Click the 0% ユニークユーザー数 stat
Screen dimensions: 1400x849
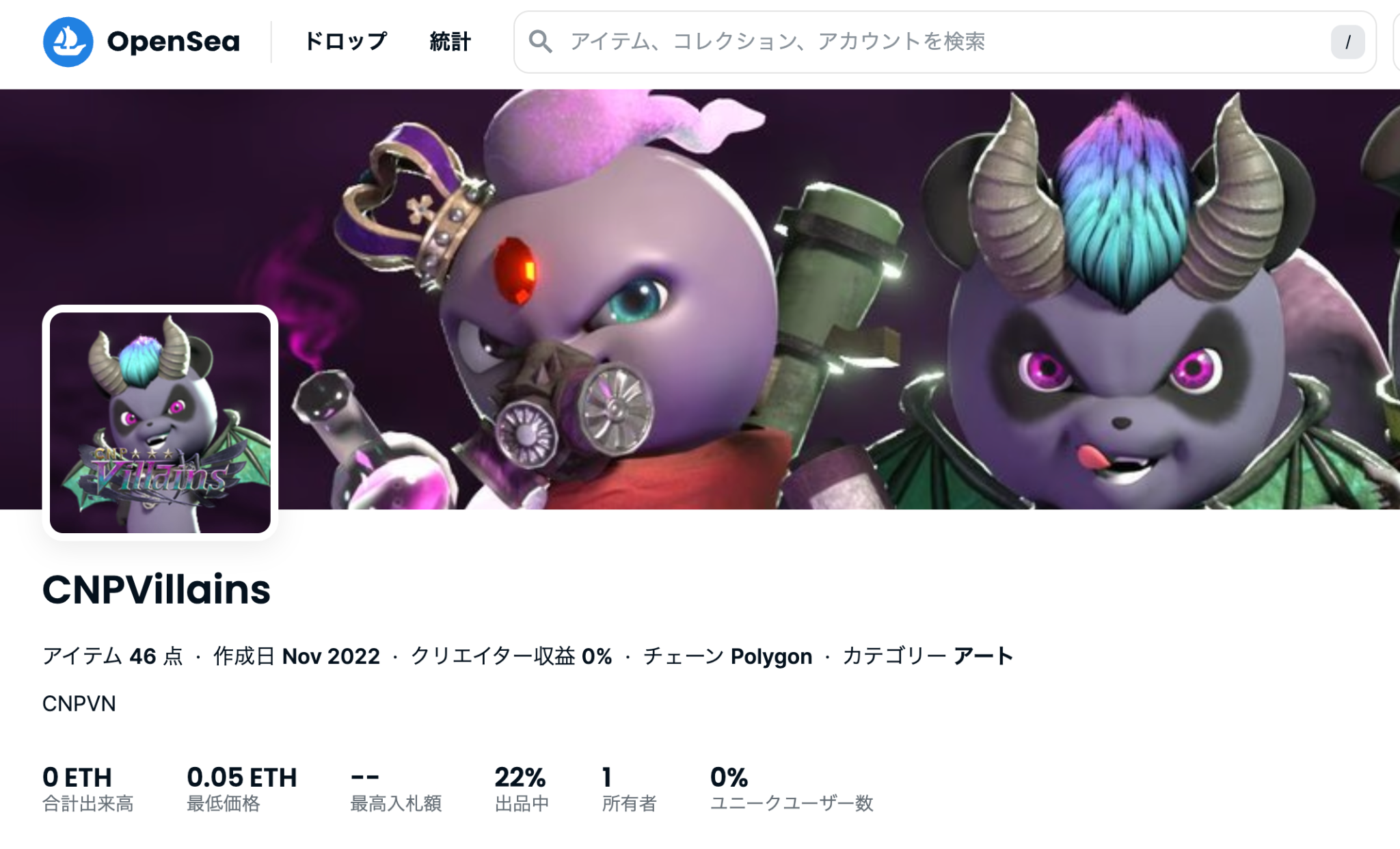point(792,789)
